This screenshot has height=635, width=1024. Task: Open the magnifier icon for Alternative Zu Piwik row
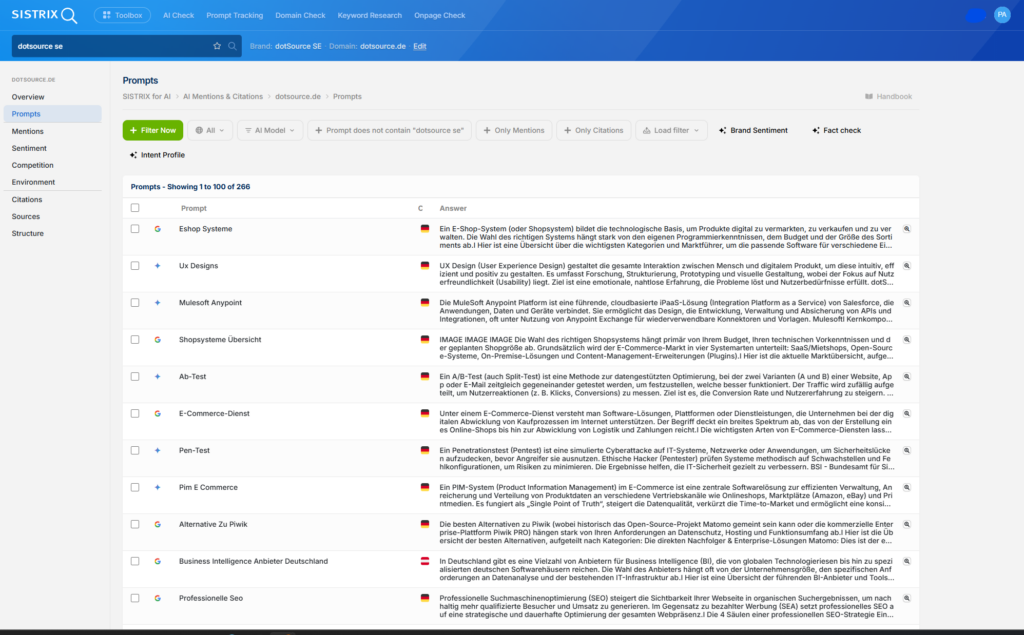(x=906, y=525)
